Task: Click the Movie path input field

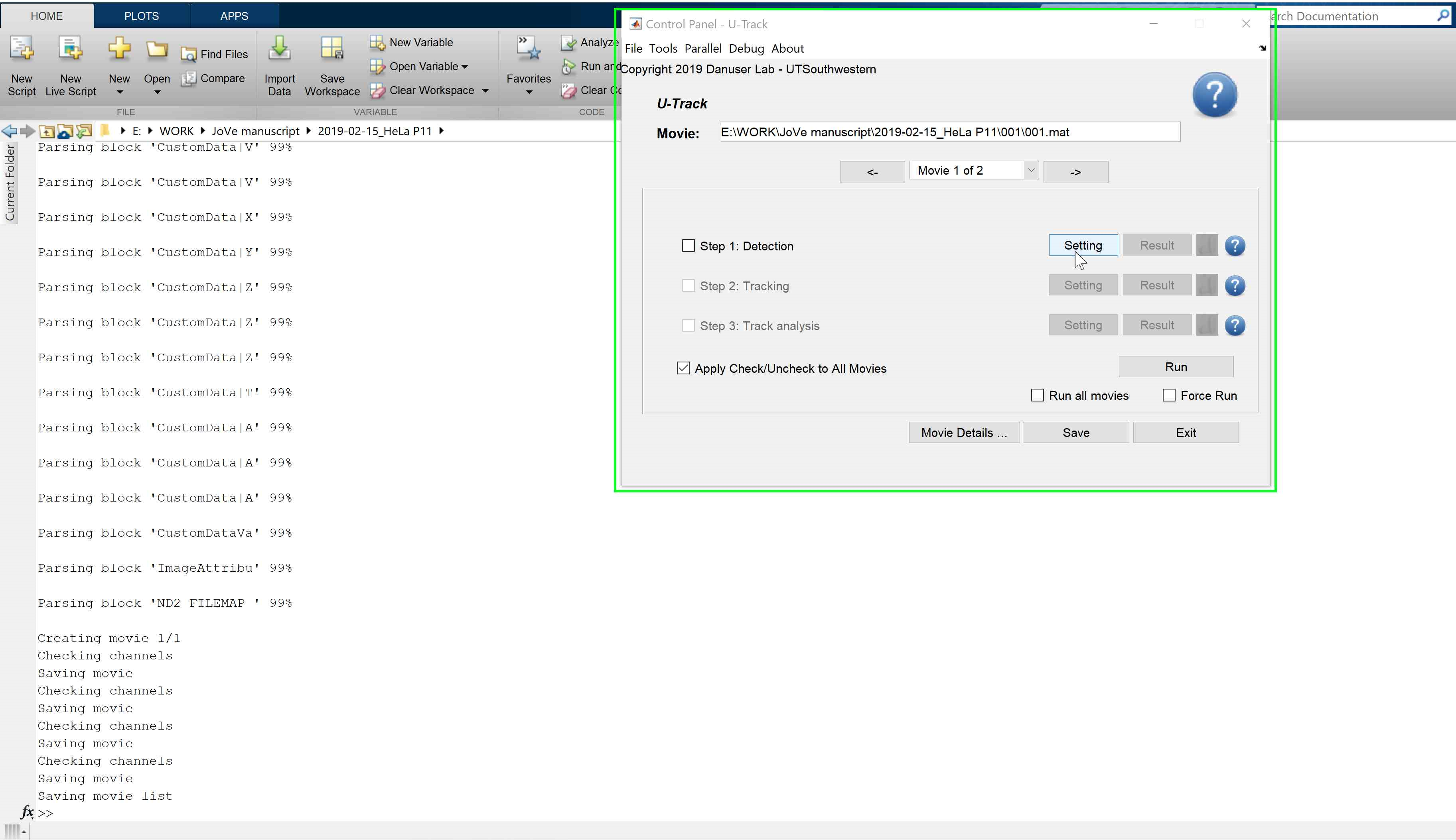Action: point(949,132)
